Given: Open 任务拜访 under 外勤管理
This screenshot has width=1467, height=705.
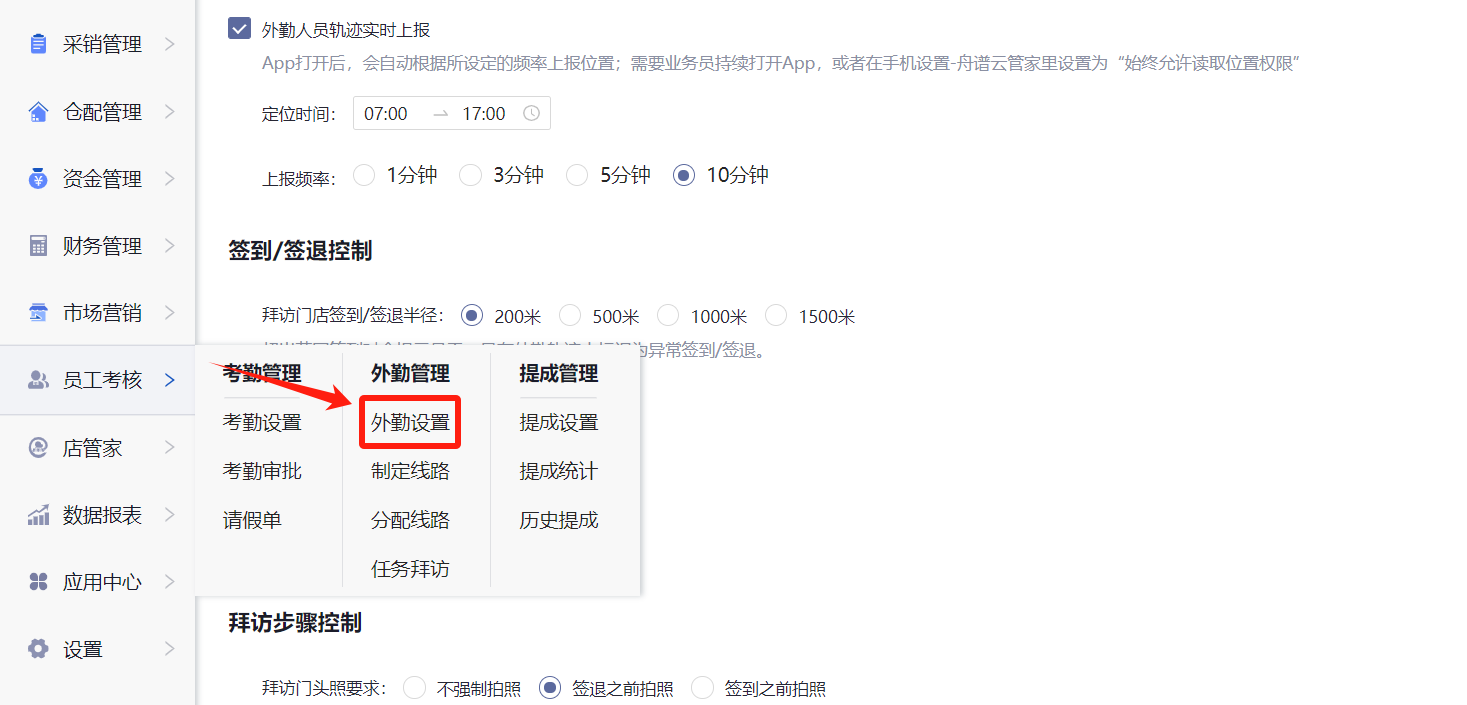Looking at the screenshot, I should 410,569.
